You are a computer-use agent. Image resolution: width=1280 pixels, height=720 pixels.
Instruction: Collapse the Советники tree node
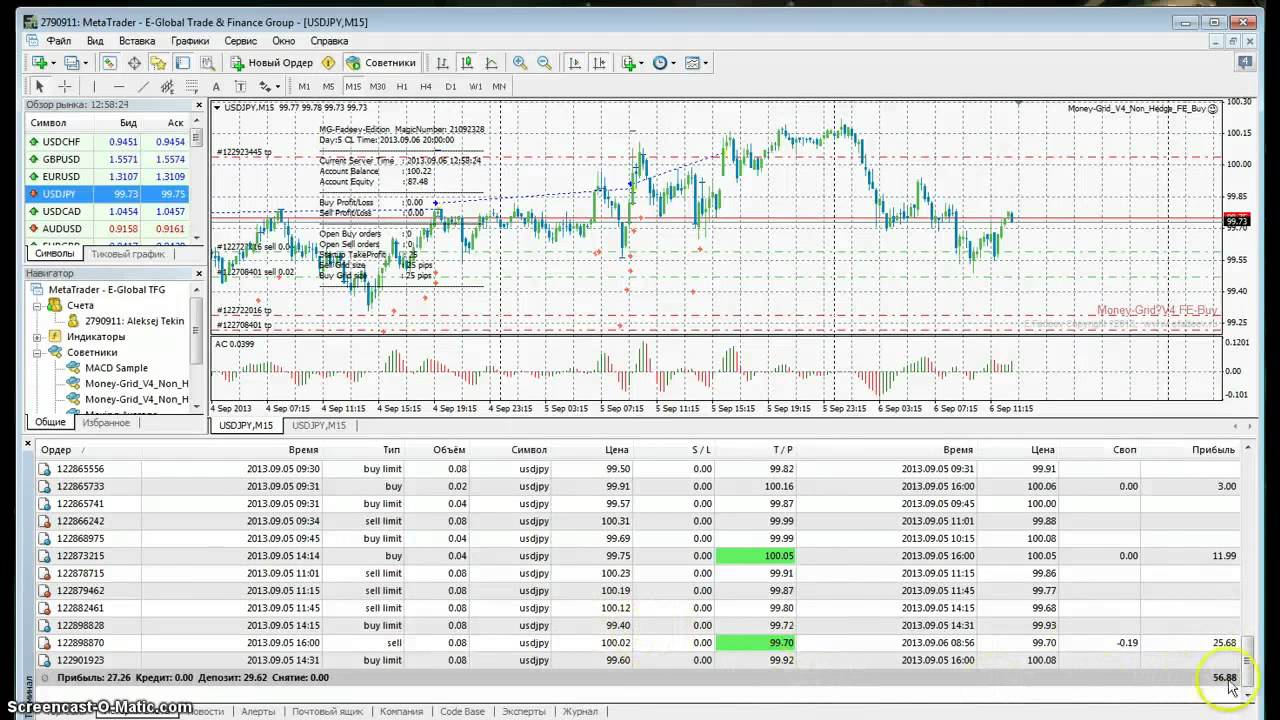(x=37, y=352)
